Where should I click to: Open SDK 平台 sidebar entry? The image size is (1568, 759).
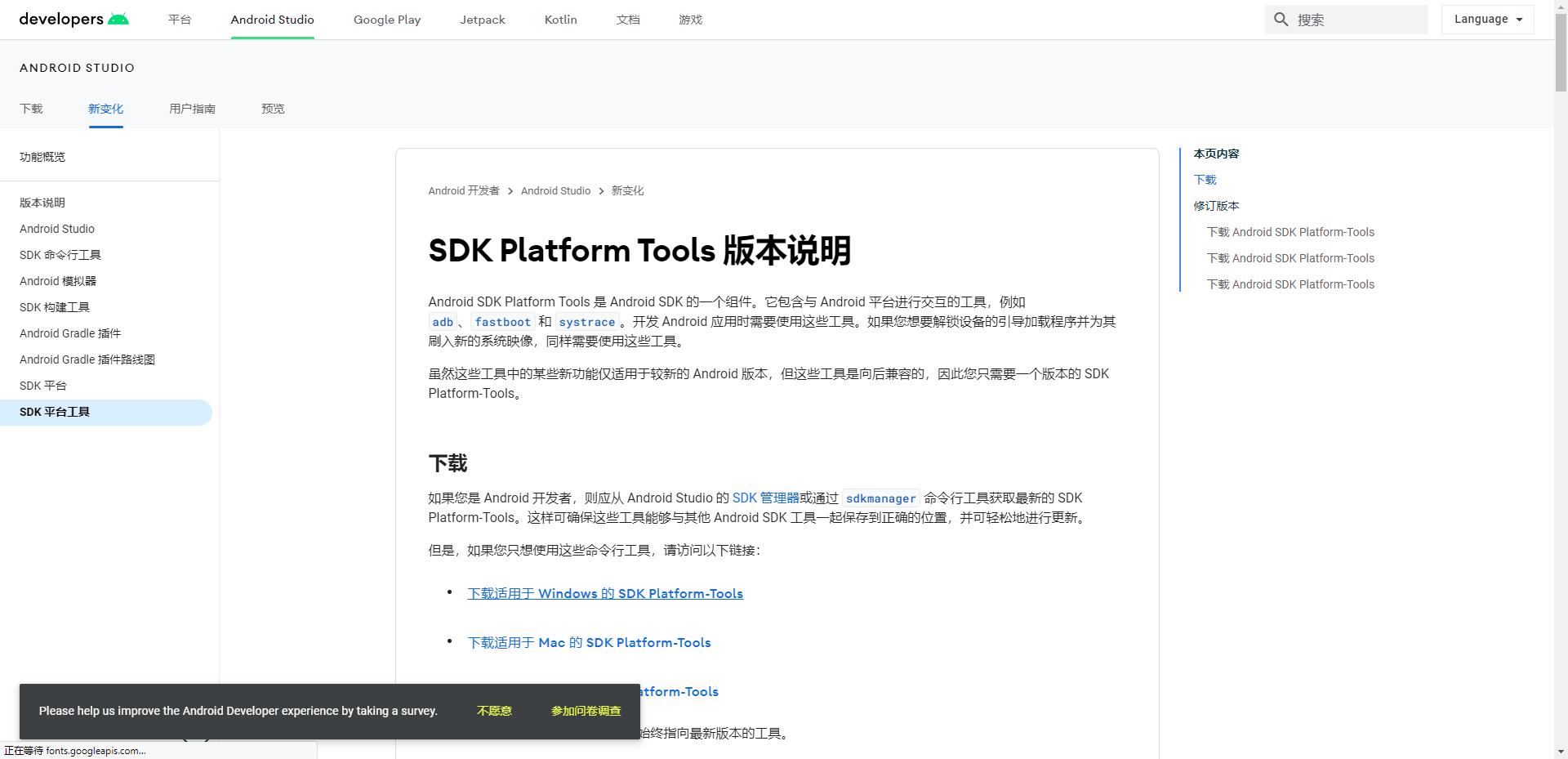(x=43, y=386)
